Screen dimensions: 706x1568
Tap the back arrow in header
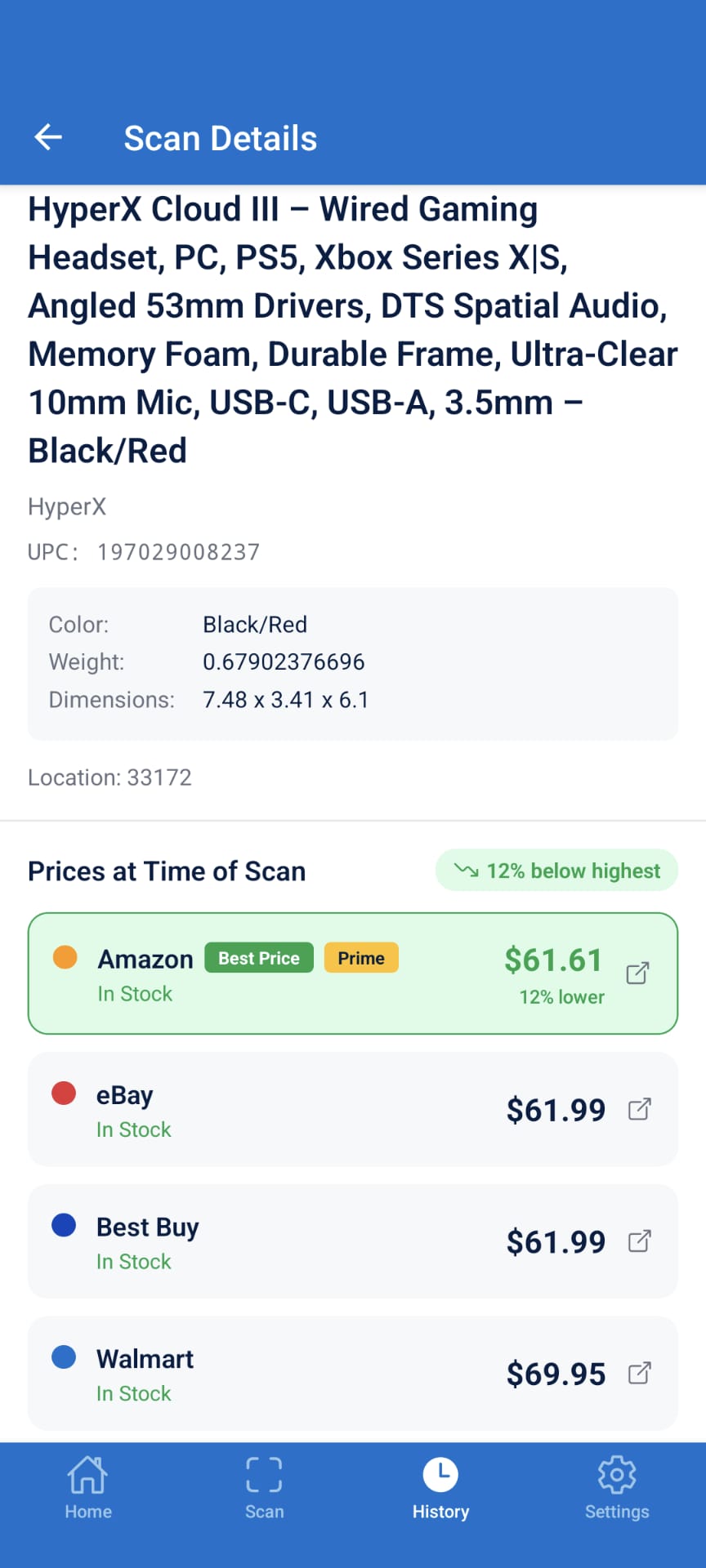point(48,137)
